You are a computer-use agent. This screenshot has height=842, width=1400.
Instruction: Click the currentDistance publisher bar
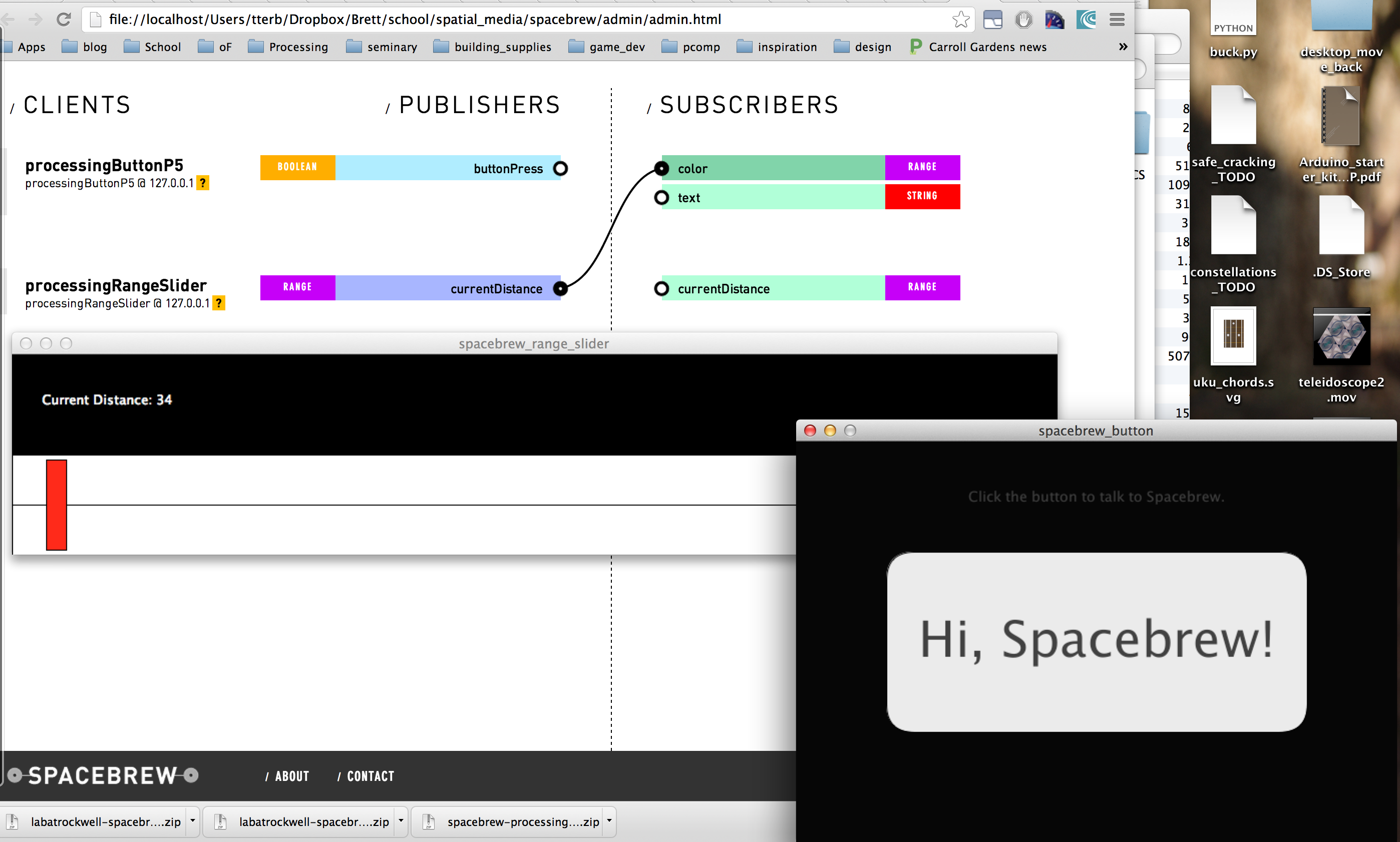click(447, 288)
